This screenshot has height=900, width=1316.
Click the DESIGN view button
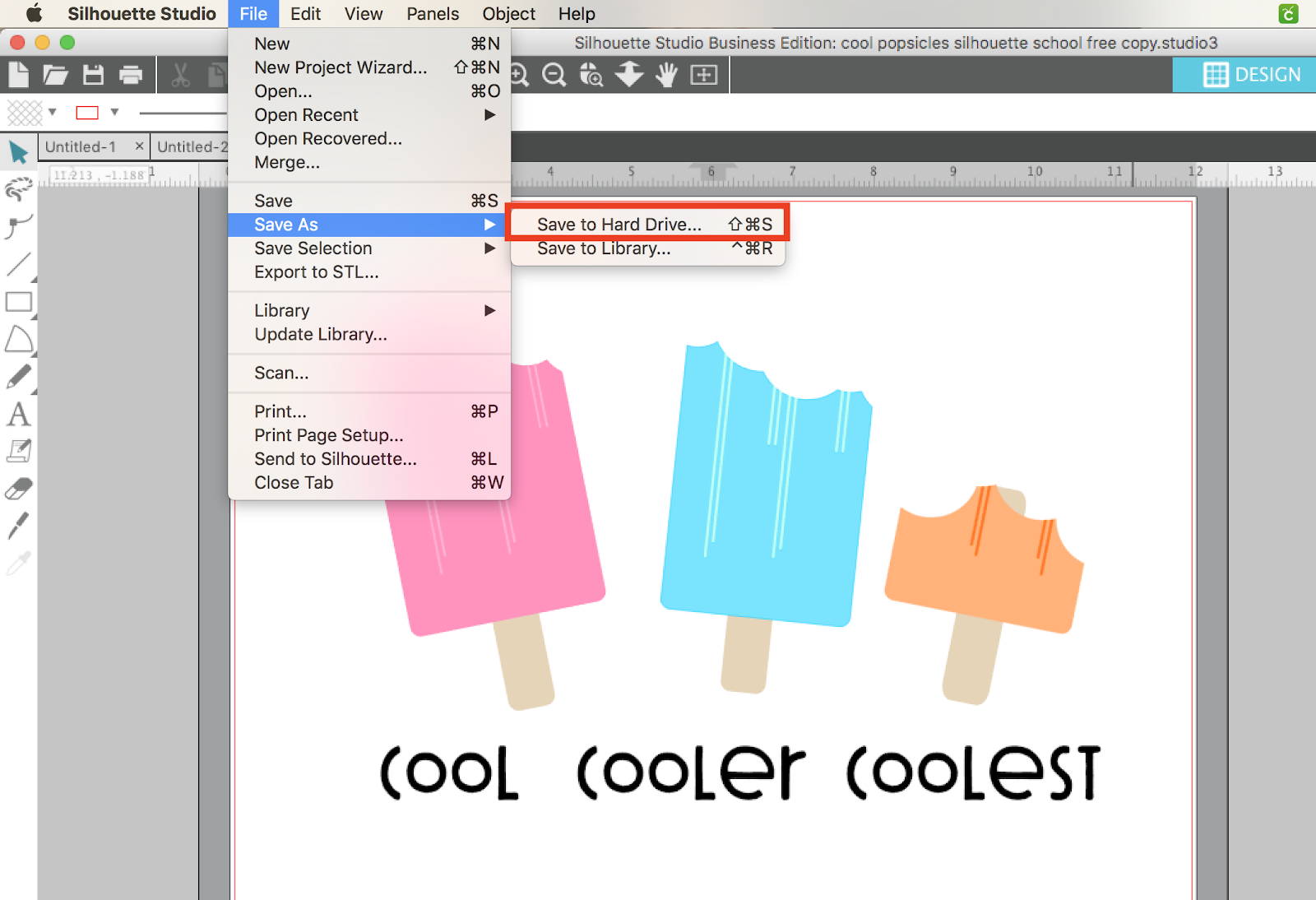point(1244,75)
